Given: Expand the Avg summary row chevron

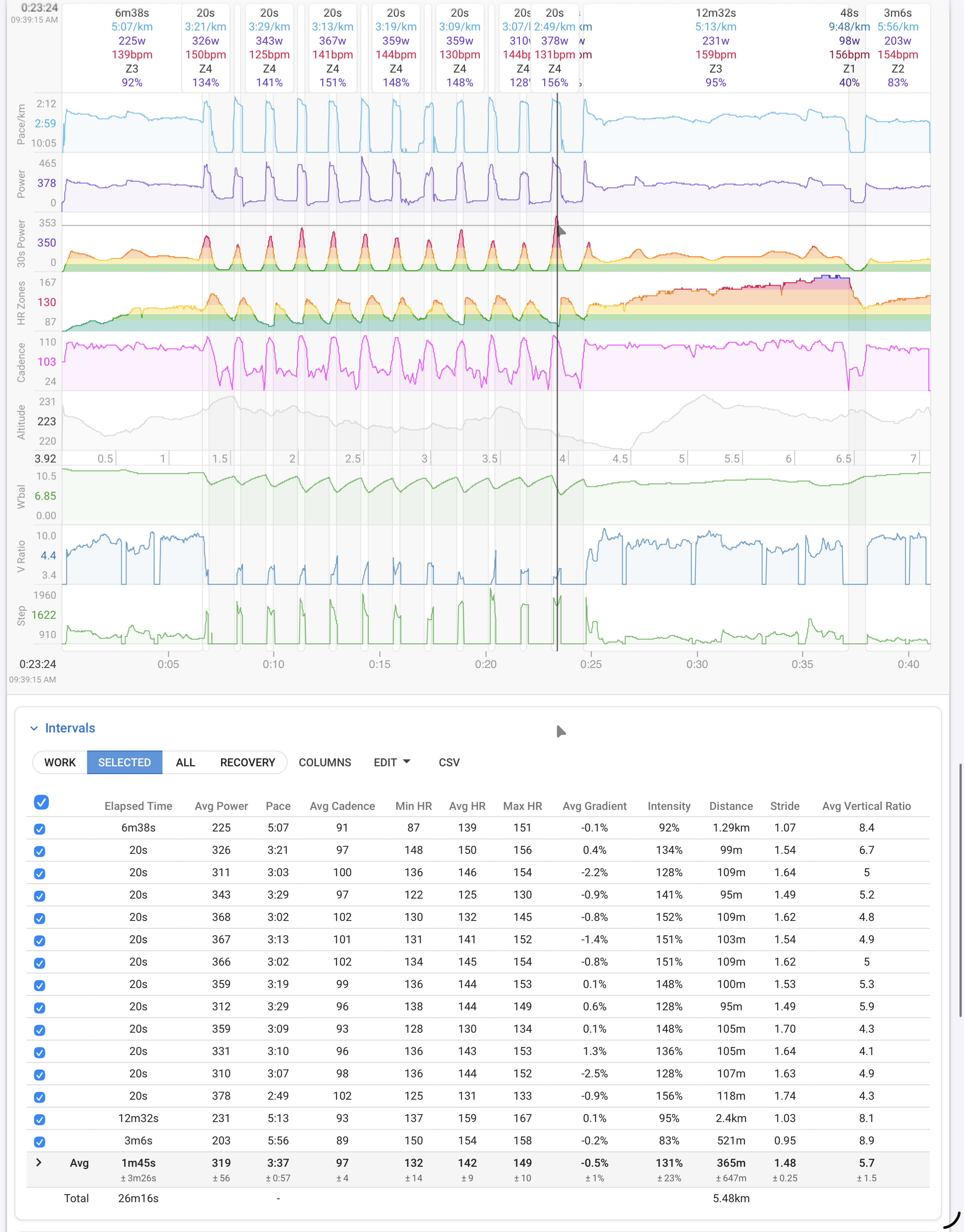Looking at the screenshot, I should pos(38,1163).
